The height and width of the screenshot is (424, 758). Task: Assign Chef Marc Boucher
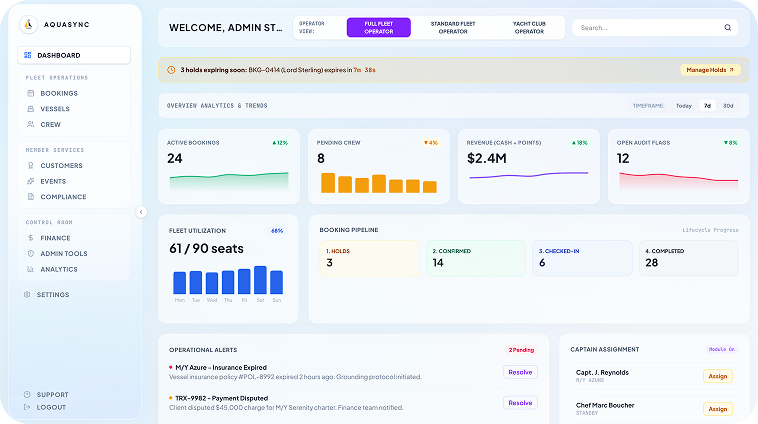(717, 409)
